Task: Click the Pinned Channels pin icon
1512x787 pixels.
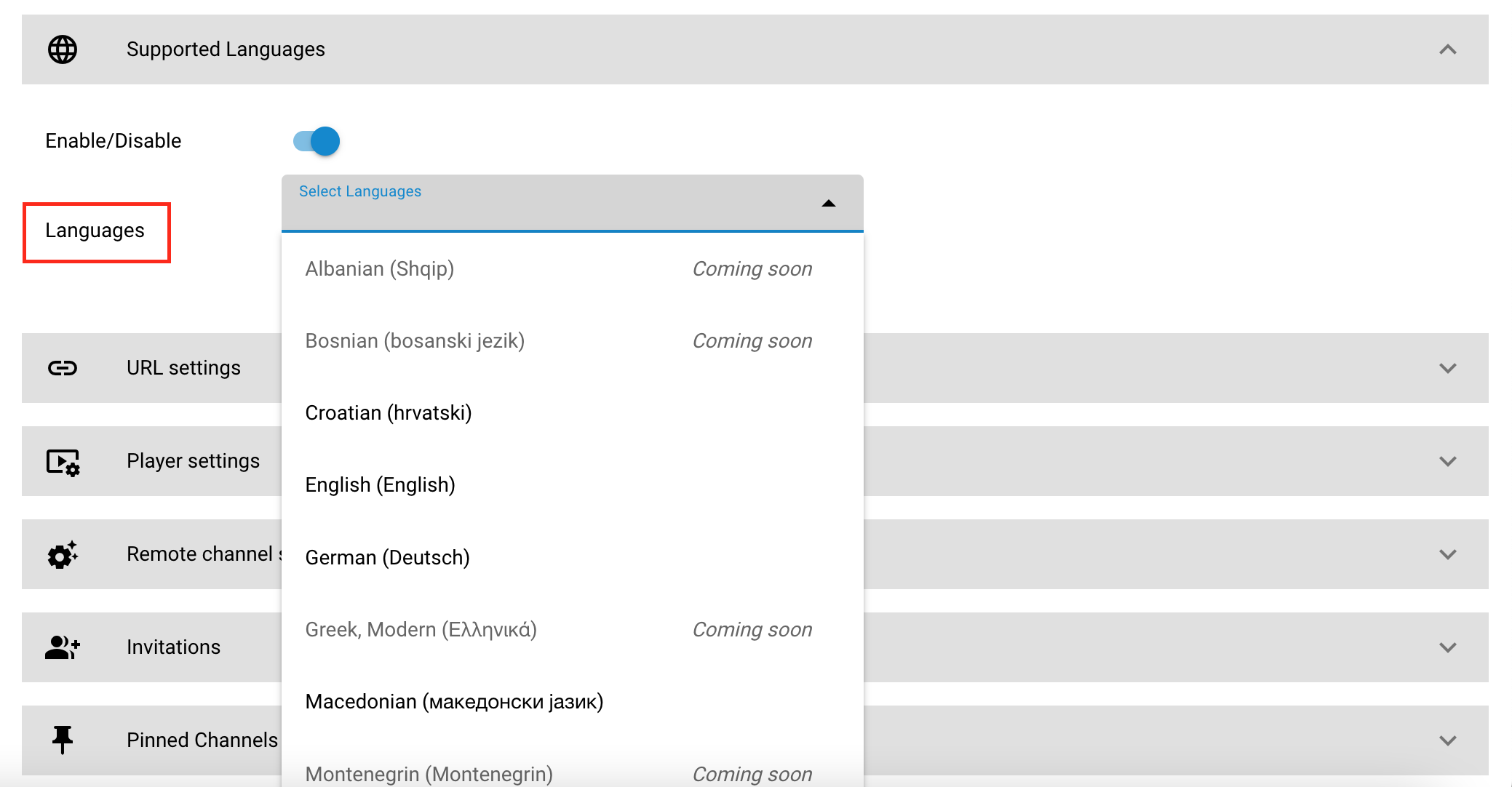Action: (x=63, y=740)
